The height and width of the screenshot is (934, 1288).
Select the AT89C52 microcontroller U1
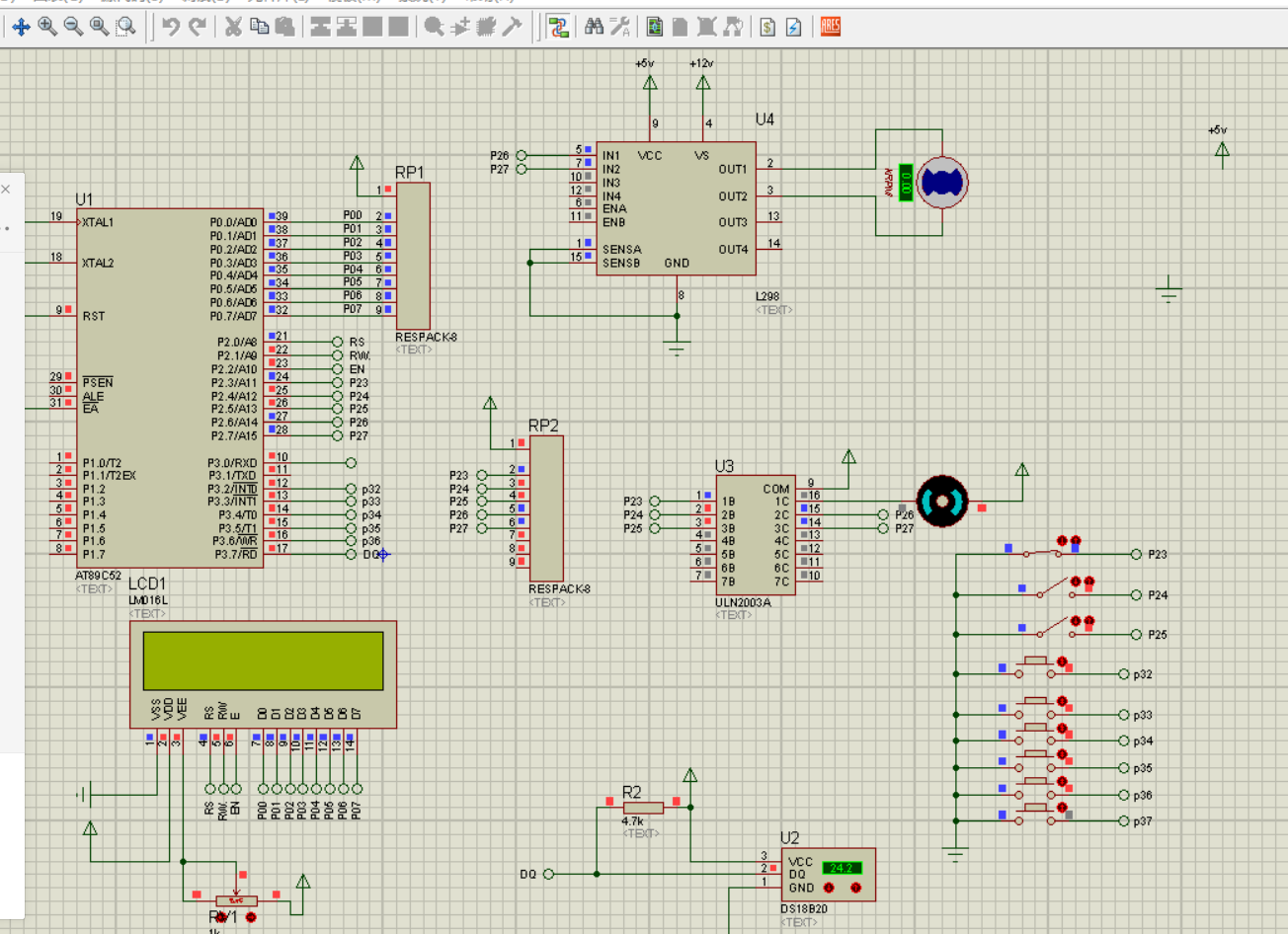[170, 389]
